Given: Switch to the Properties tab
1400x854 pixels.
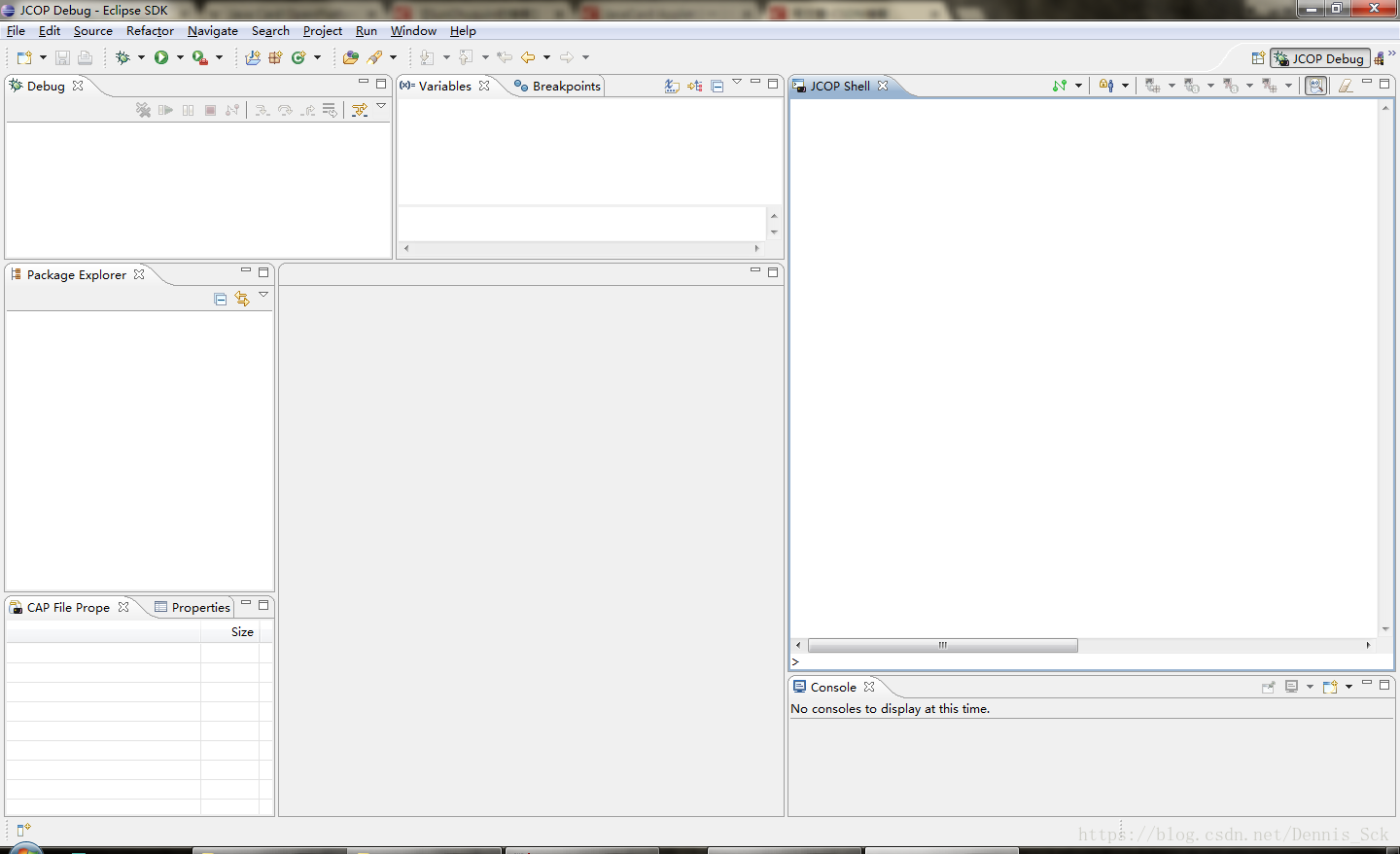Looking at the screenshot, I should 192,607.
